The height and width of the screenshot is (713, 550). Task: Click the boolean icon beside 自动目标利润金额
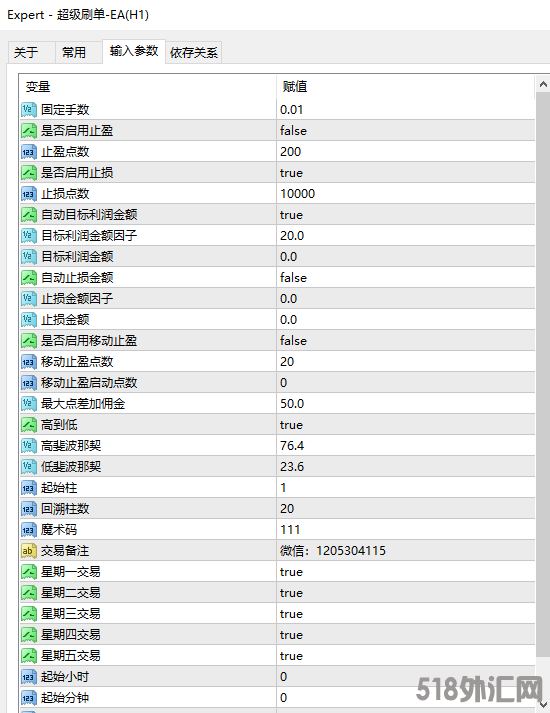(29, 215)
